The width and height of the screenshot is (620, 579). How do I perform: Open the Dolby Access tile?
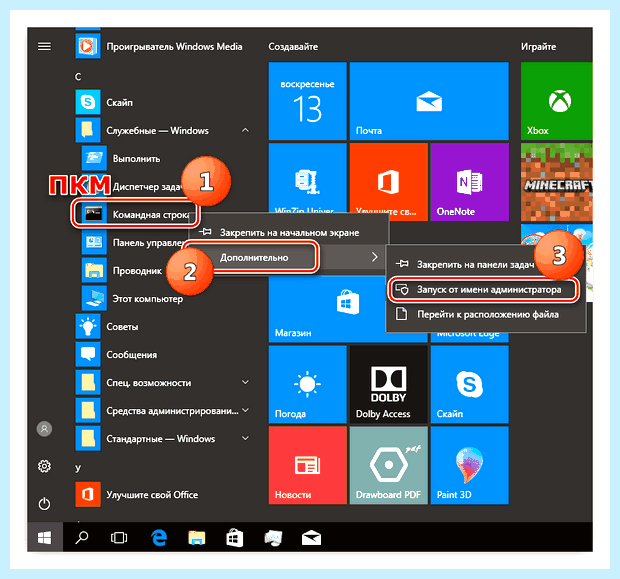tap(389, 384)
